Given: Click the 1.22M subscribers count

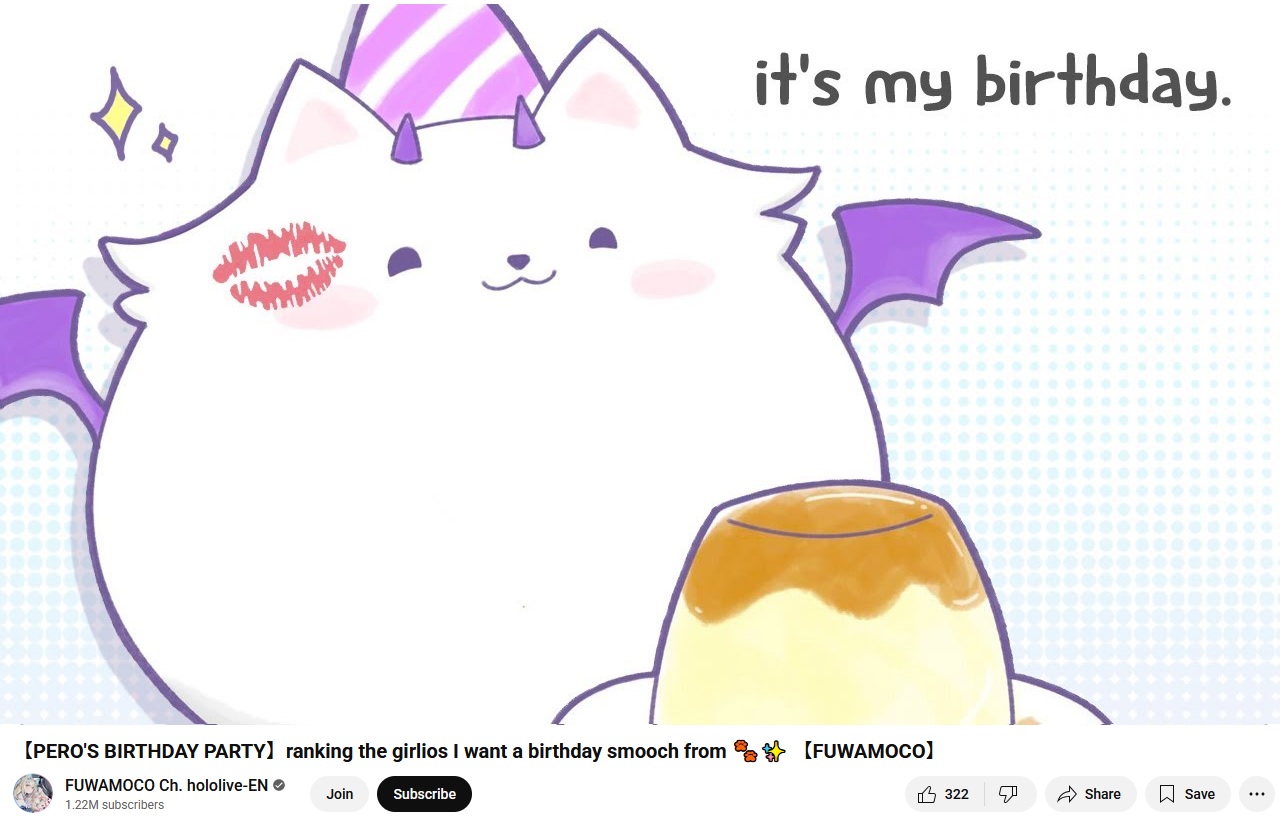Looking at the screenshot, I should point(114,805).
